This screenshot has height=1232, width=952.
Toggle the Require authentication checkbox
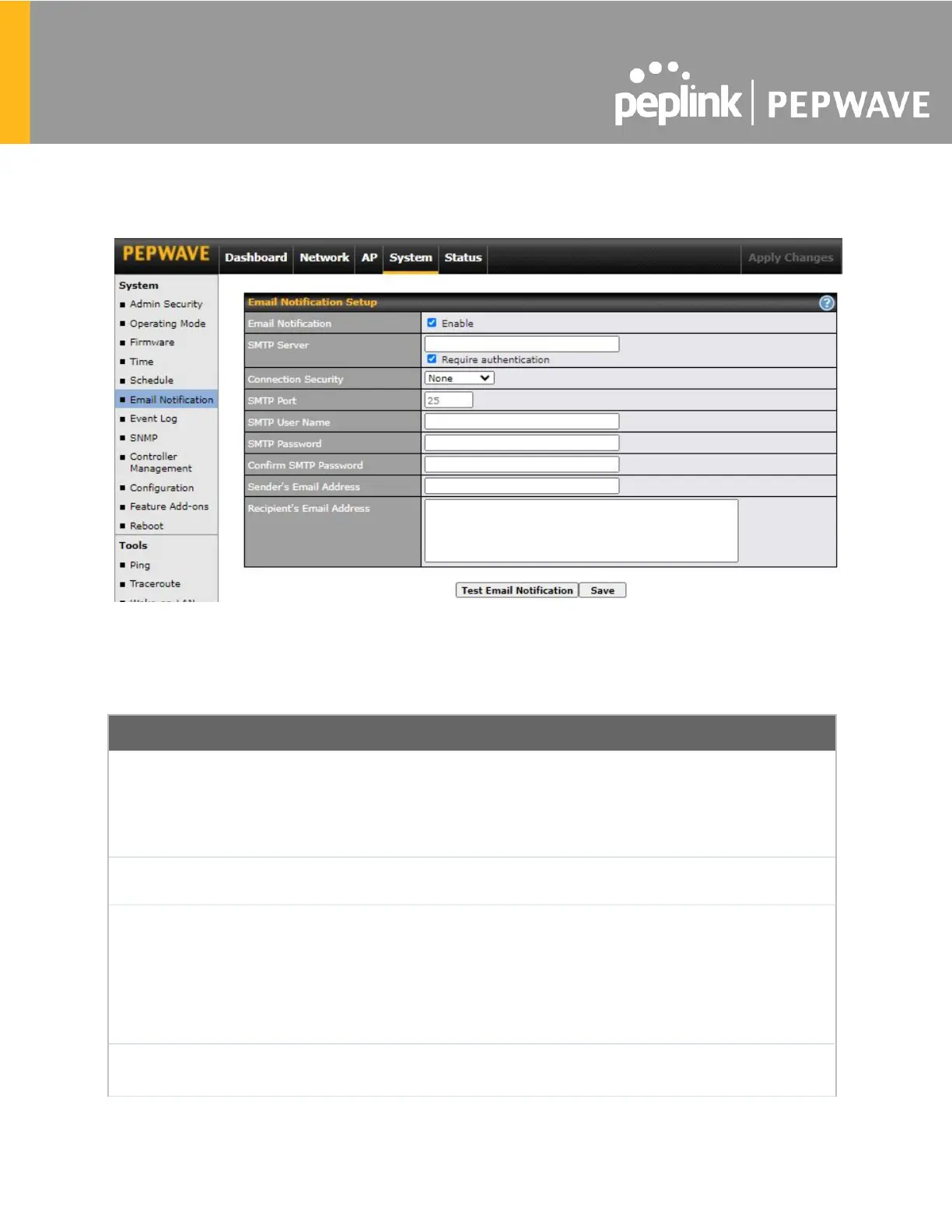[432, 359]
